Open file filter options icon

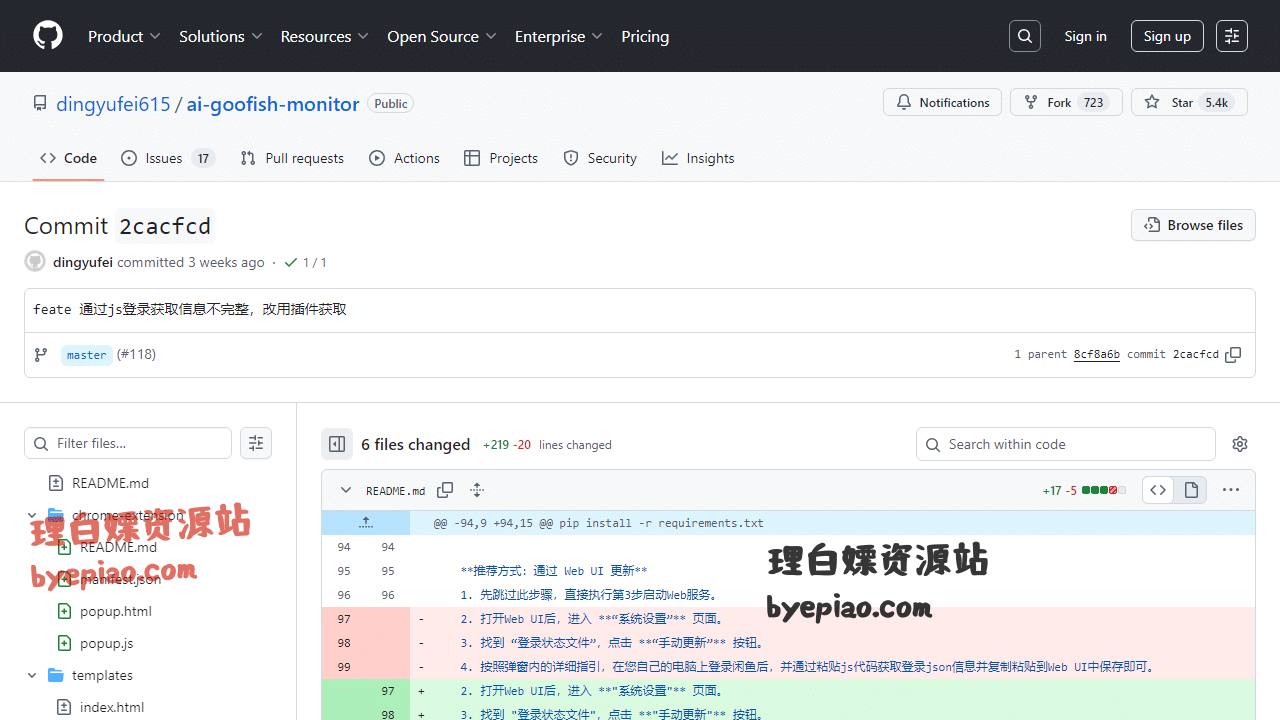pyautogui.click(x=256, y=443)
